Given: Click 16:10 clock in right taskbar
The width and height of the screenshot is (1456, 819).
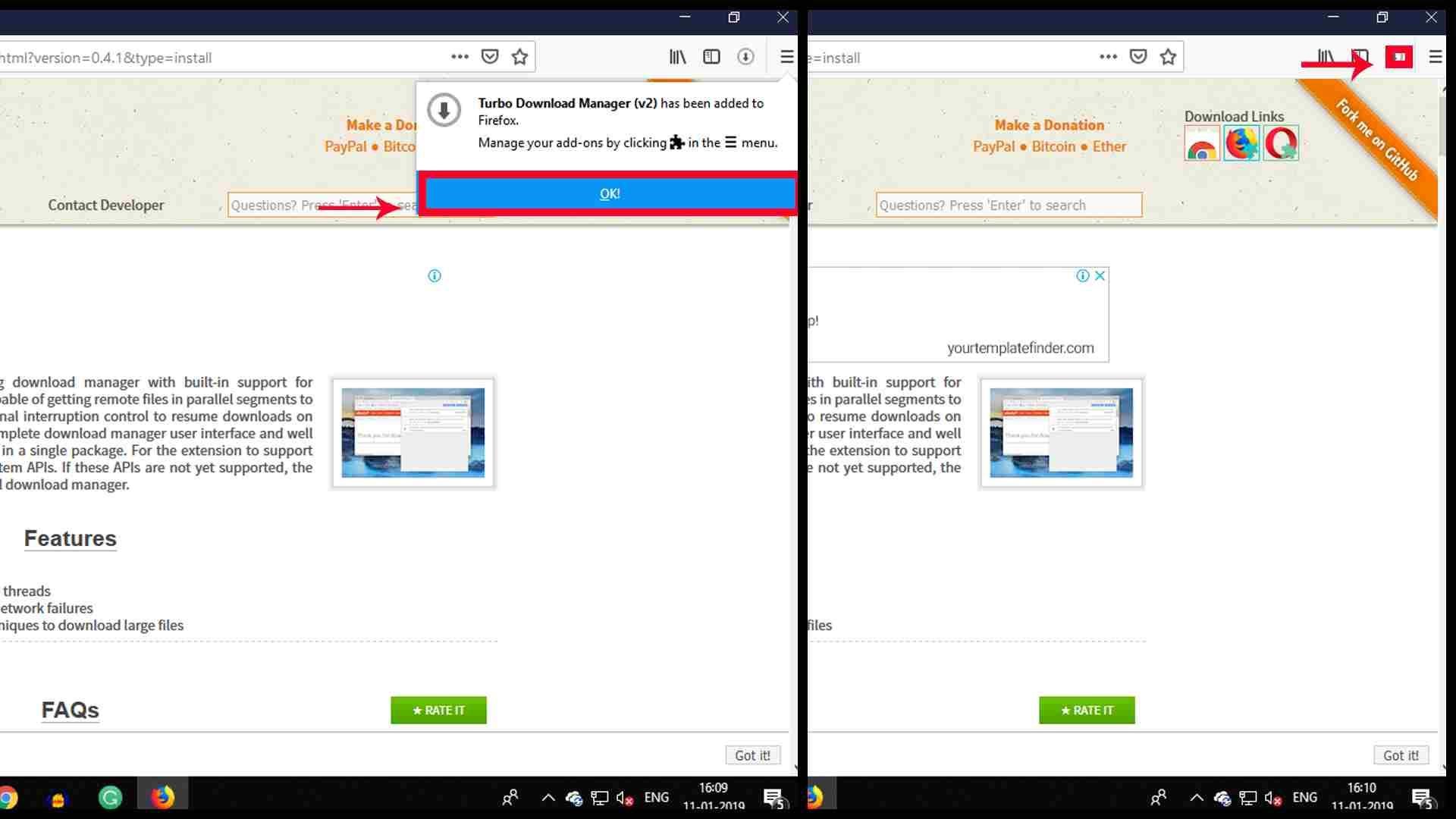Looking at the screenshot, I should click(1362, 789).
